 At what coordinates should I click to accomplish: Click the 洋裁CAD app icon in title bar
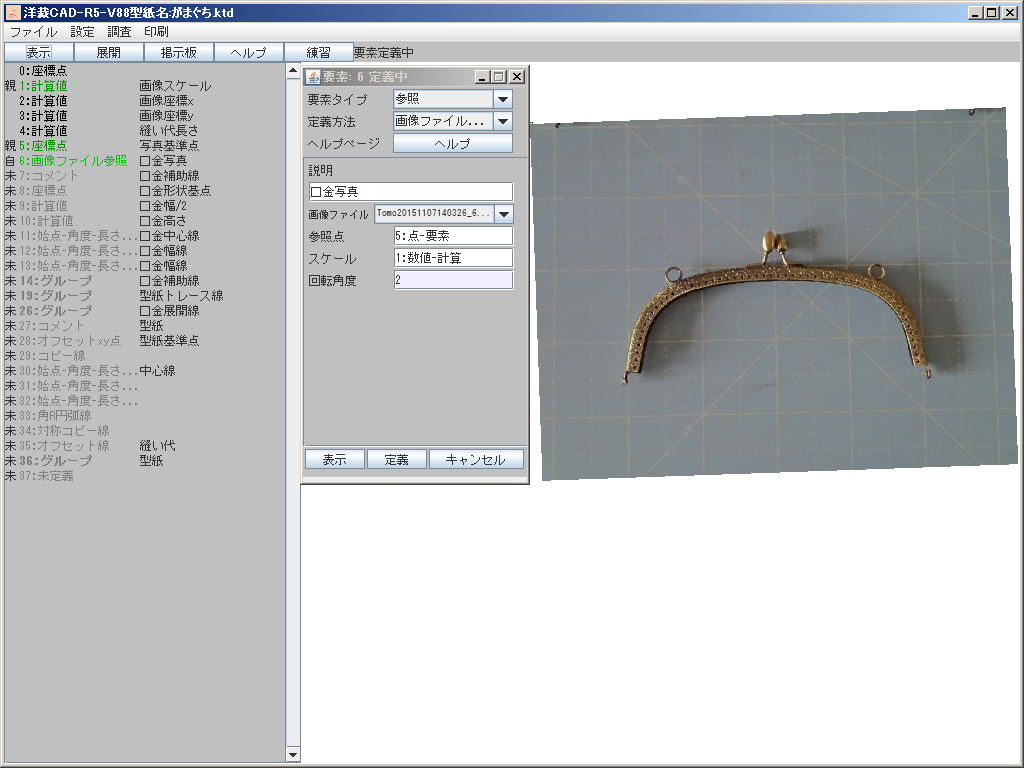click(x=12, y=12)
